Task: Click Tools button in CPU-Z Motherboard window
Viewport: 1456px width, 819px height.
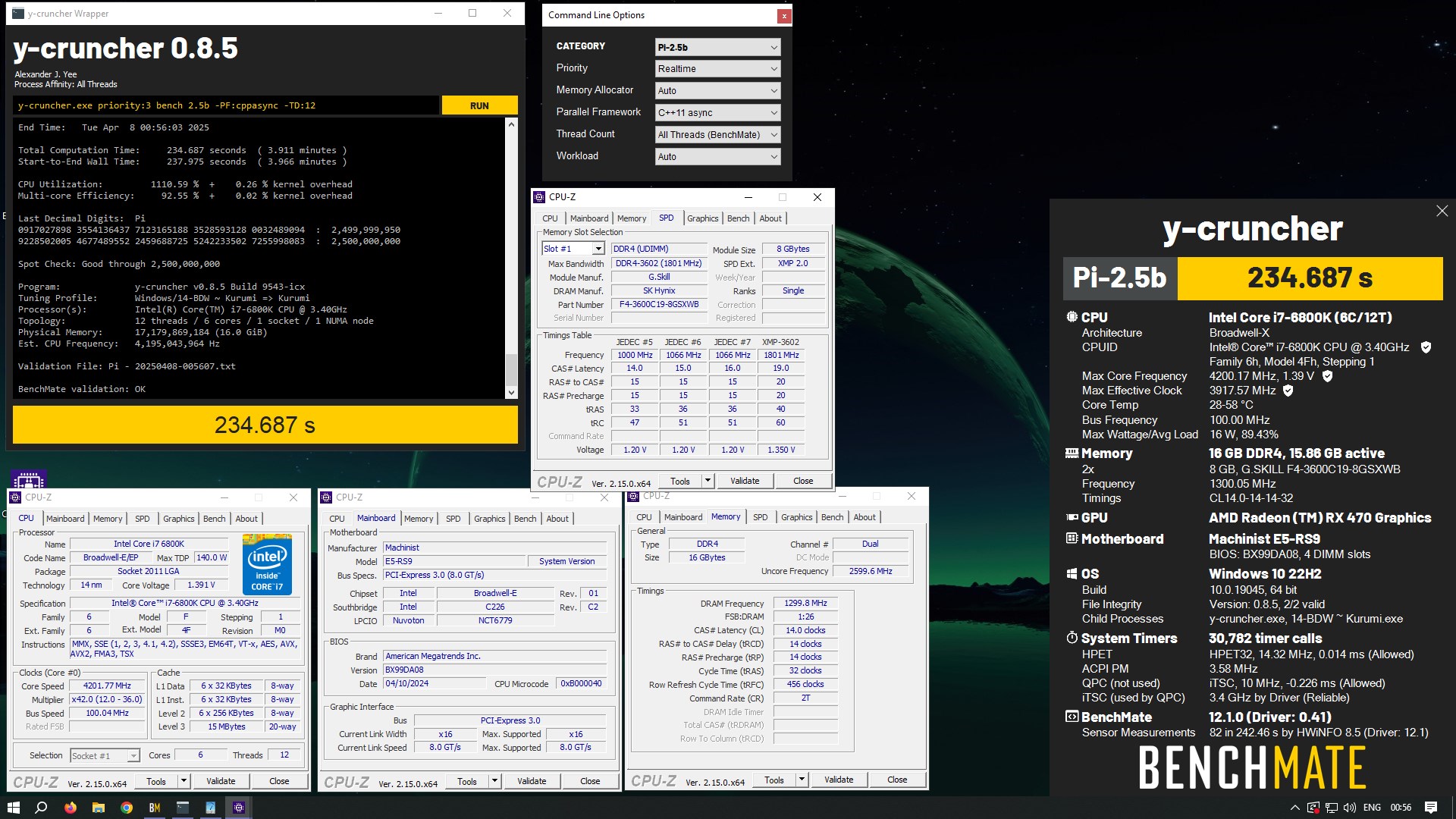Action: click(x=467, y=781)
